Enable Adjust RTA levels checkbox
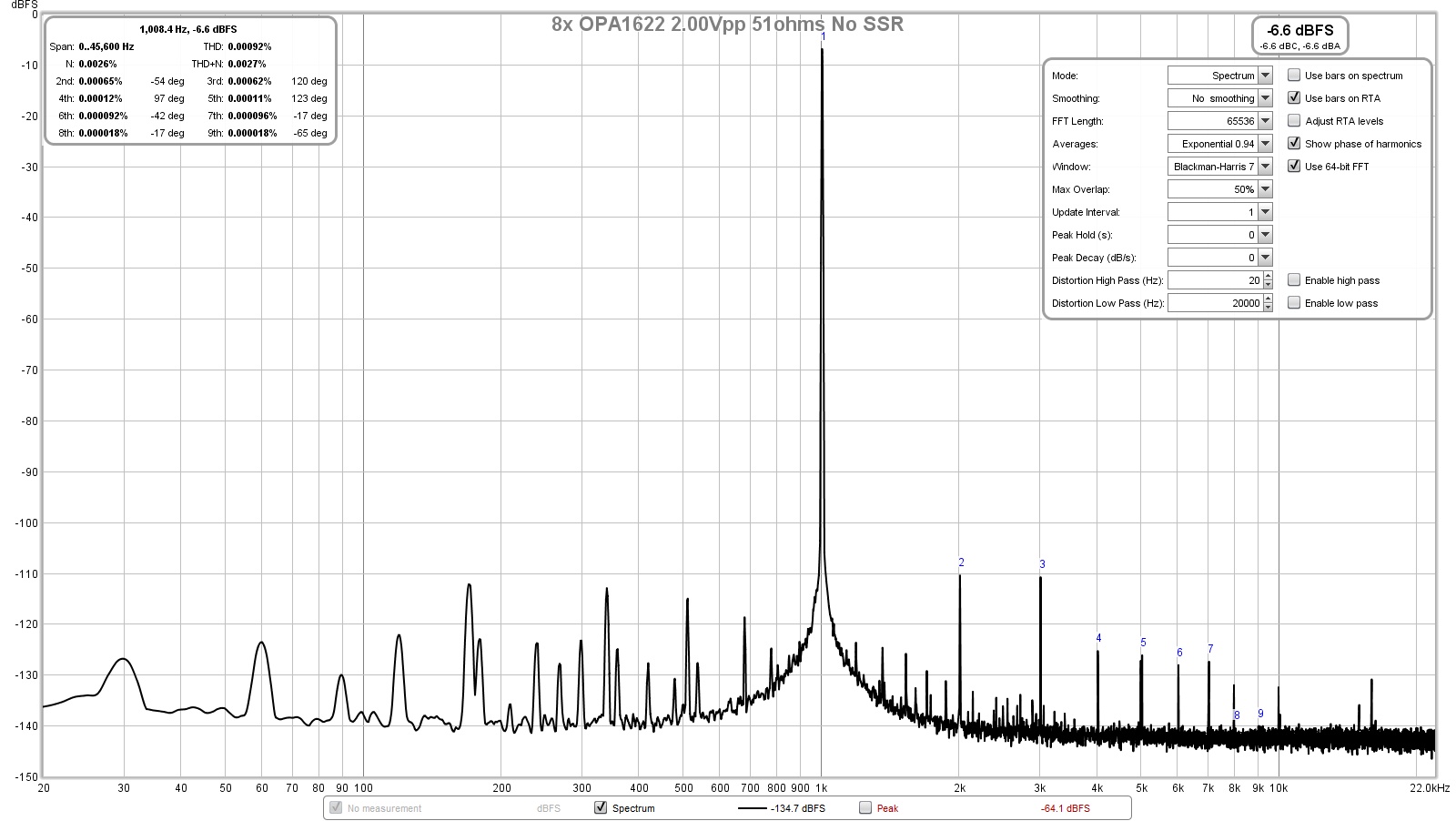The height and width of the screenshot is (821, 1456). 1293,121
